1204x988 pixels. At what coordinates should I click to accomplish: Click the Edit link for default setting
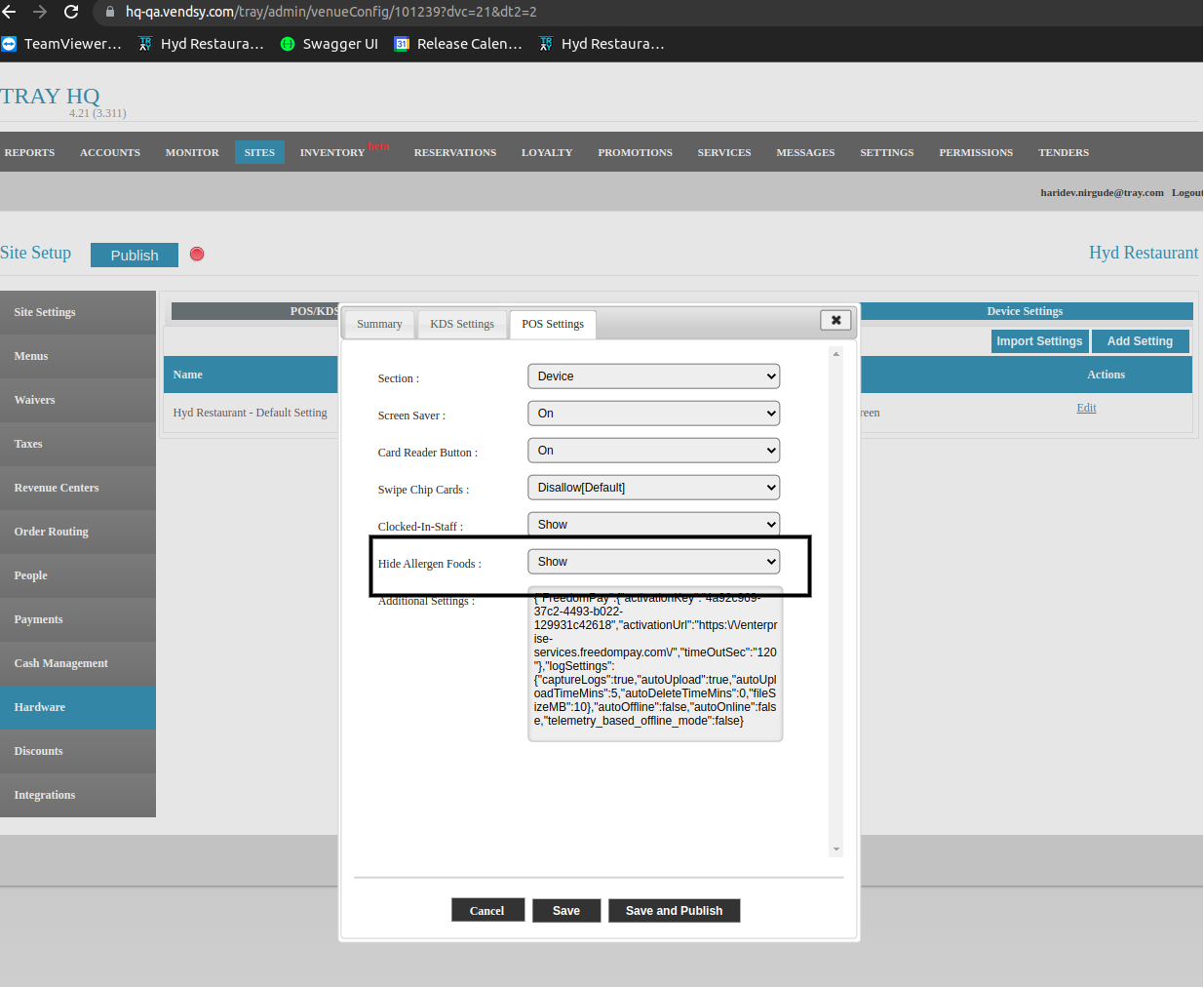point(1086,408)
